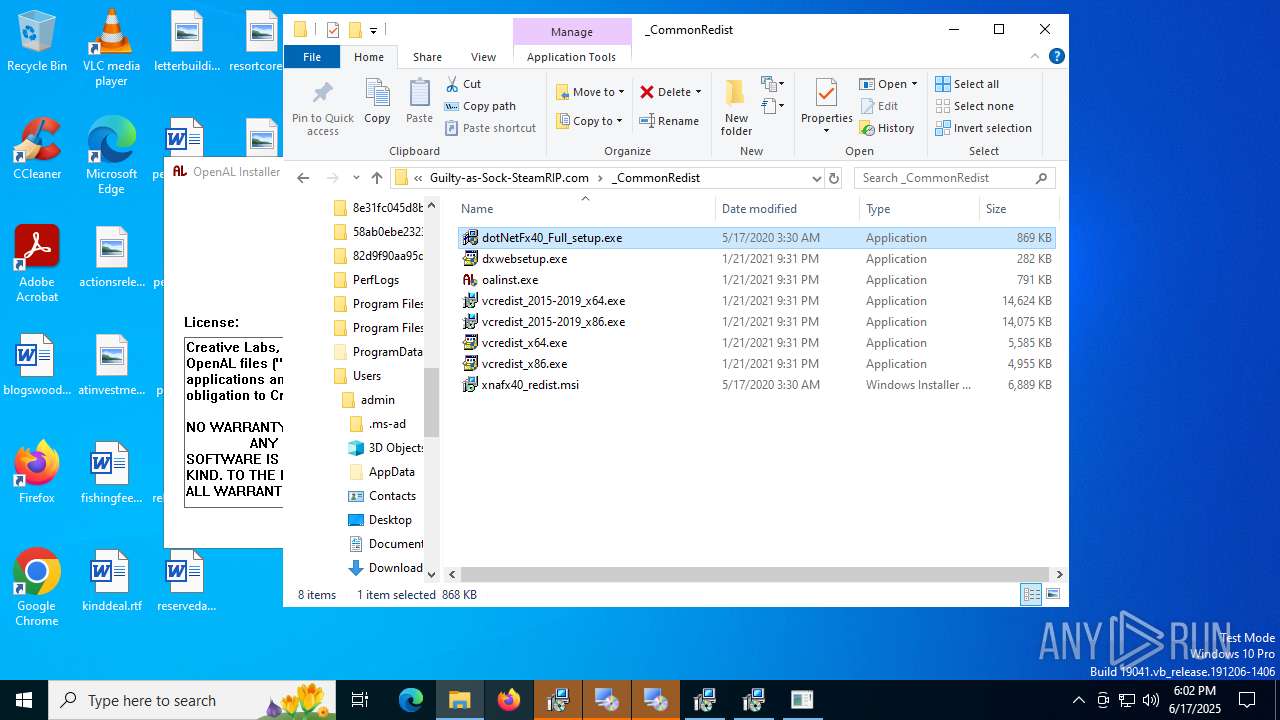Click the navigation pane vertical scrollbar

[432, 402]
